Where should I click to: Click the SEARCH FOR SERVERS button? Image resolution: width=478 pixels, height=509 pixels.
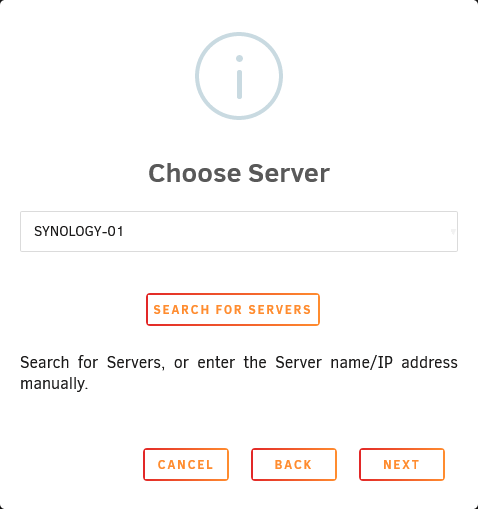pos(233,309)
